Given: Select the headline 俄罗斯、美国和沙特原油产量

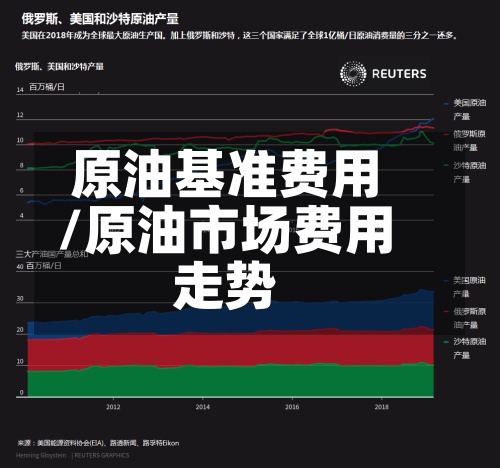Looking at the screenshot, I should click(x=100, y=18).
